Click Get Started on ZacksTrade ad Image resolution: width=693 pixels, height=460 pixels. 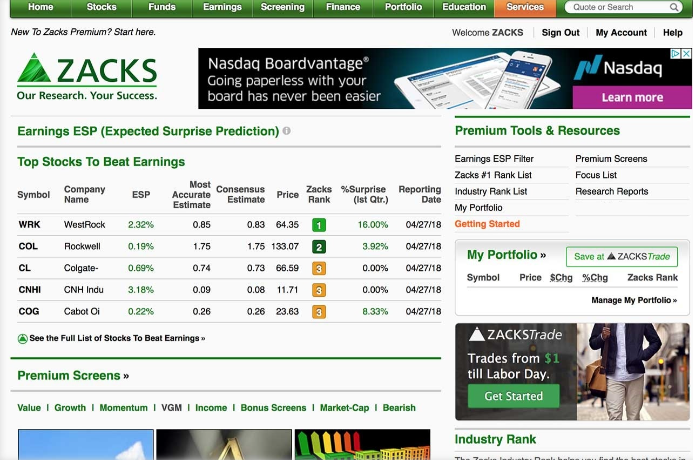pyautogui.click(x=514, y=396)
